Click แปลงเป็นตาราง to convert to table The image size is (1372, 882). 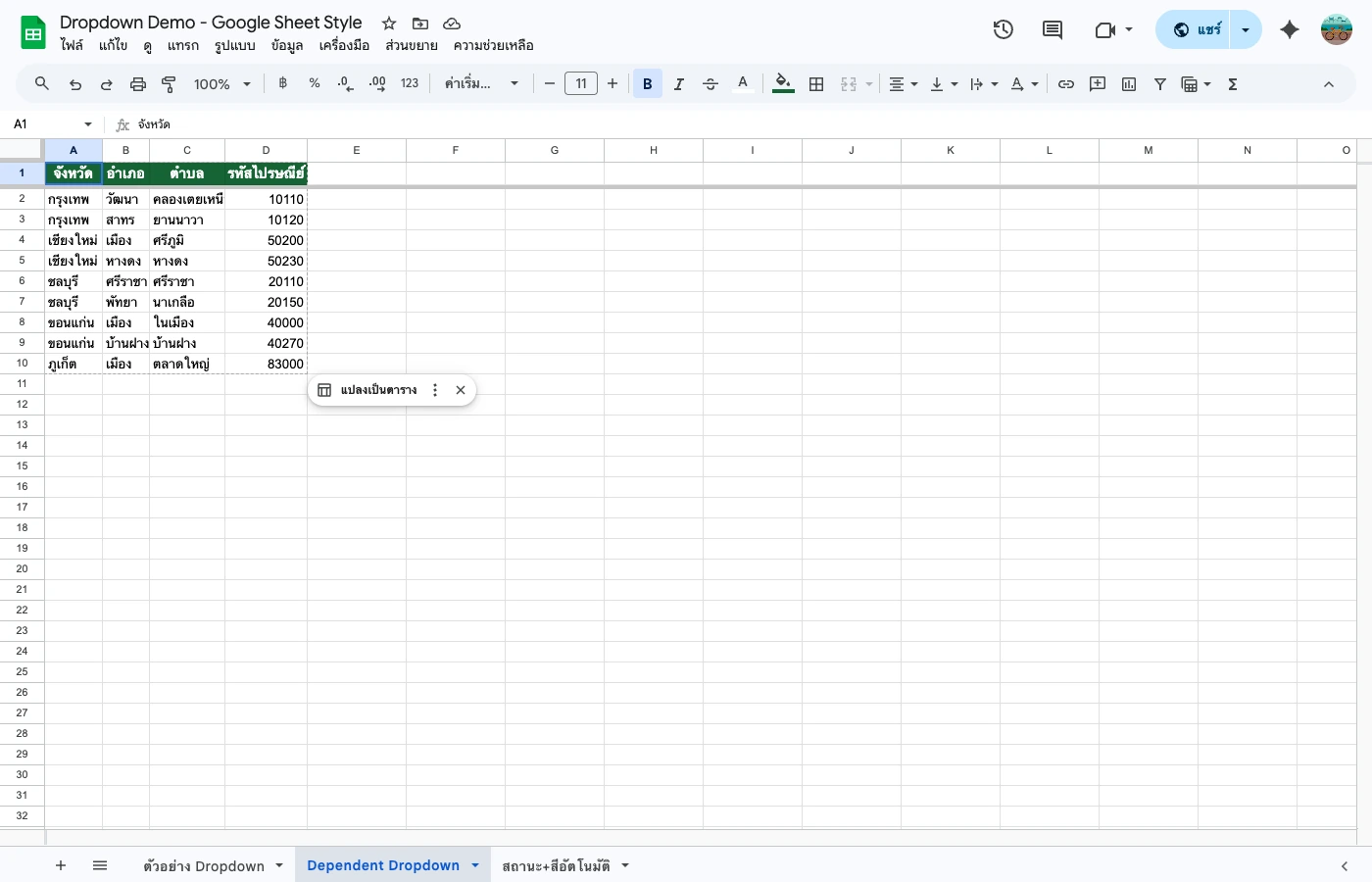point(379,389)
